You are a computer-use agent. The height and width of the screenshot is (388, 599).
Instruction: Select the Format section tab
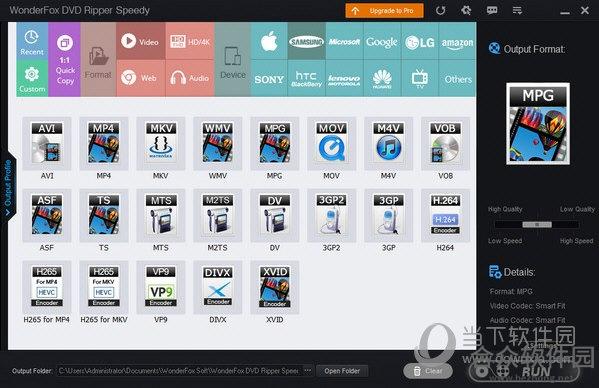(x=98, y=59)
